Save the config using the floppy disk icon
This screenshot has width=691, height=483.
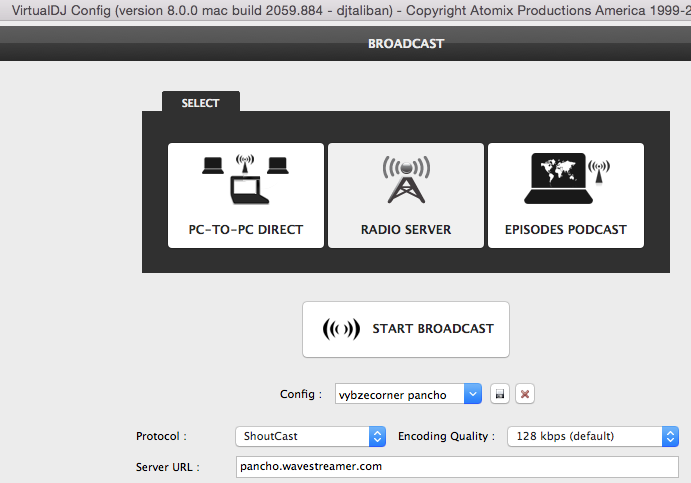point(500,394)
